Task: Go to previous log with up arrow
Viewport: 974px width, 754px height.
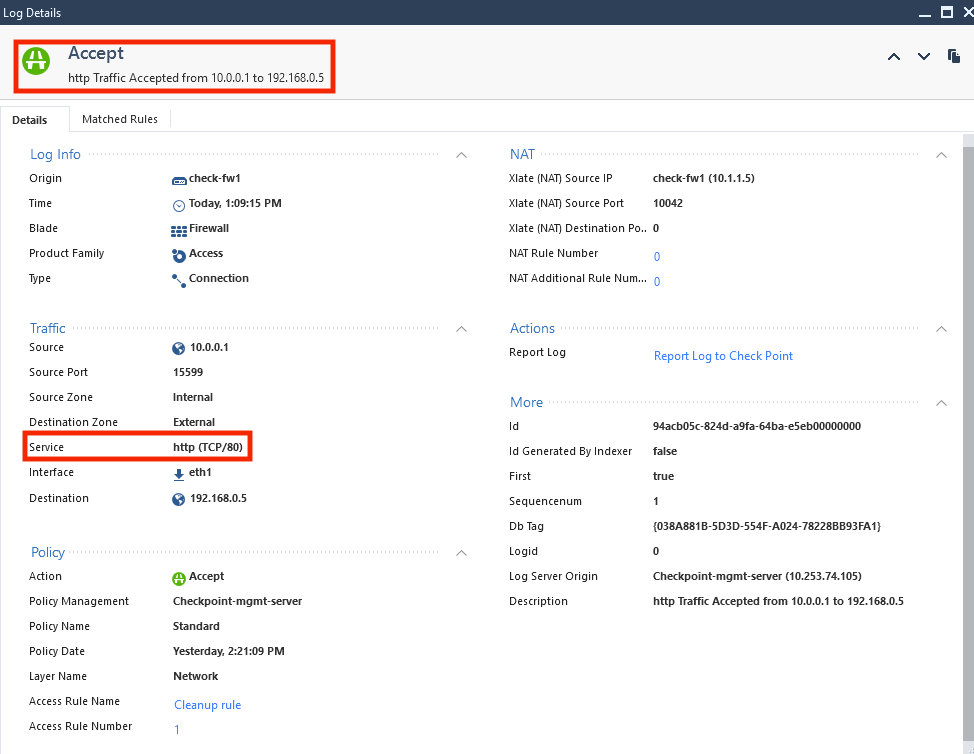Action: 894,57
